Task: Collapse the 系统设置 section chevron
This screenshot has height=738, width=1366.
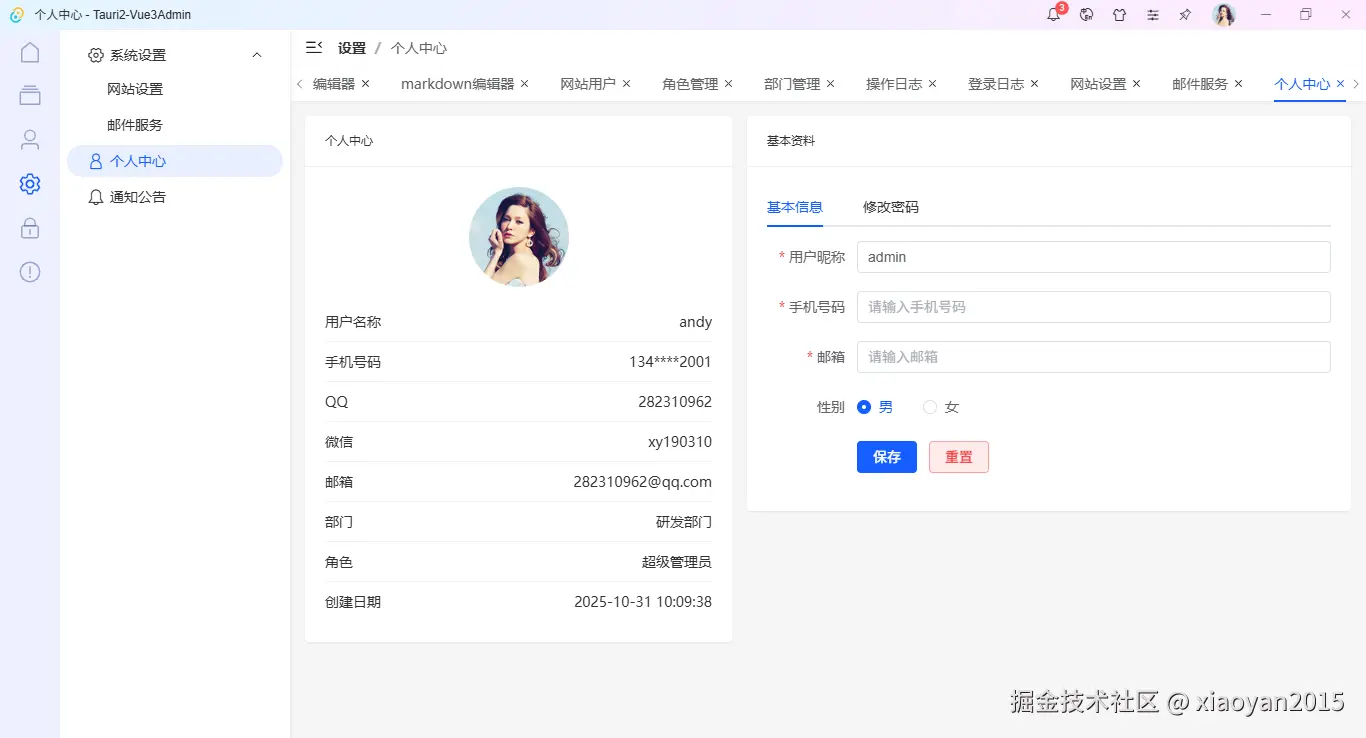Action: point(256,55)
